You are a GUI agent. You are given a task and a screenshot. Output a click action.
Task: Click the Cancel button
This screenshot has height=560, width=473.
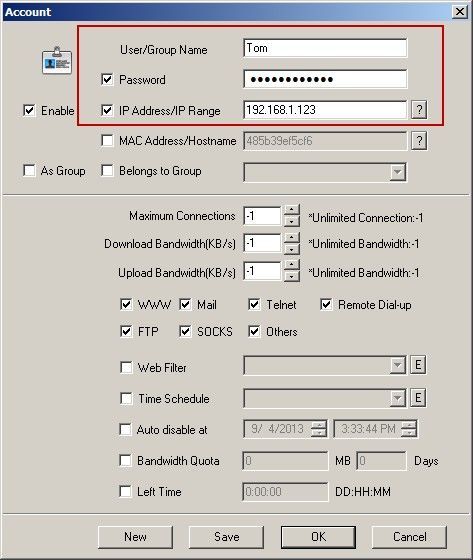pos(409,537)
